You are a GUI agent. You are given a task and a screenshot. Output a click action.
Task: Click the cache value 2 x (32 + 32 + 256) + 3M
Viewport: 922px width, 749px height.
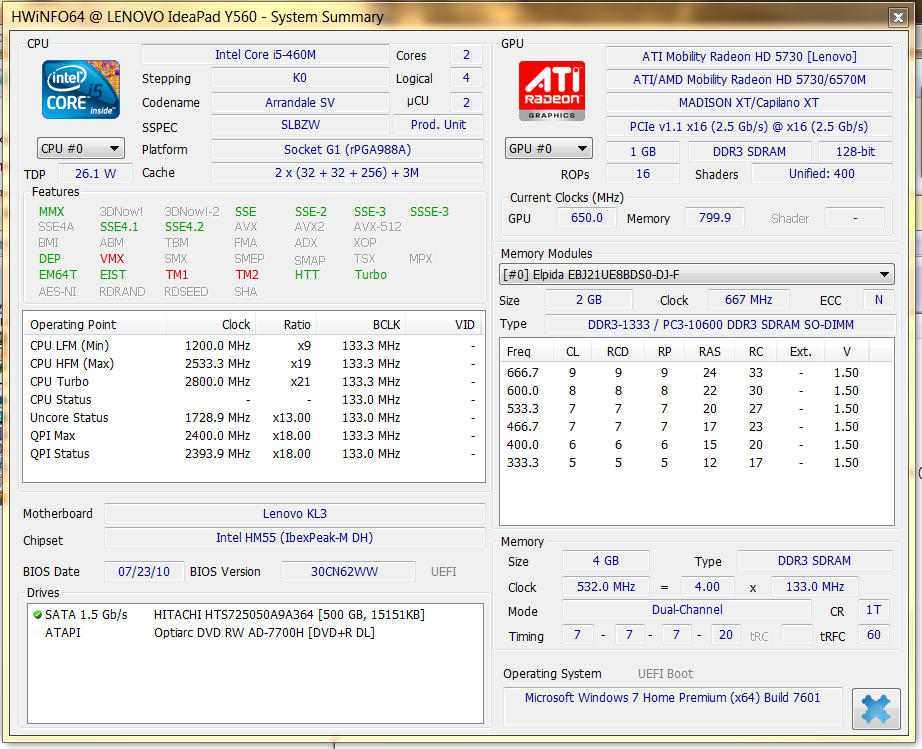[347, 173]
